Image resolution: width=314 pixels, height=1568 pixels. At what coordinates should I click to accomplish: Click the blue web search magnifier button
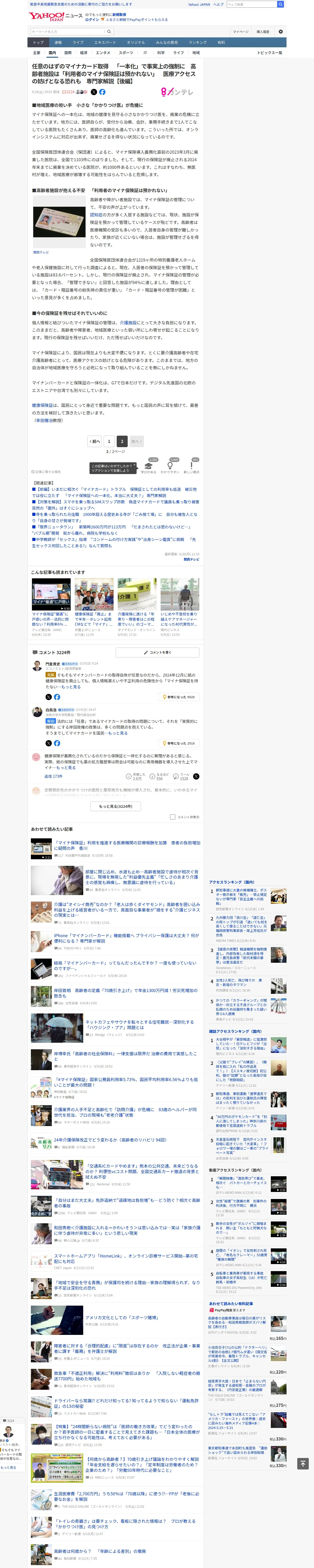click(x=281, y=4)
